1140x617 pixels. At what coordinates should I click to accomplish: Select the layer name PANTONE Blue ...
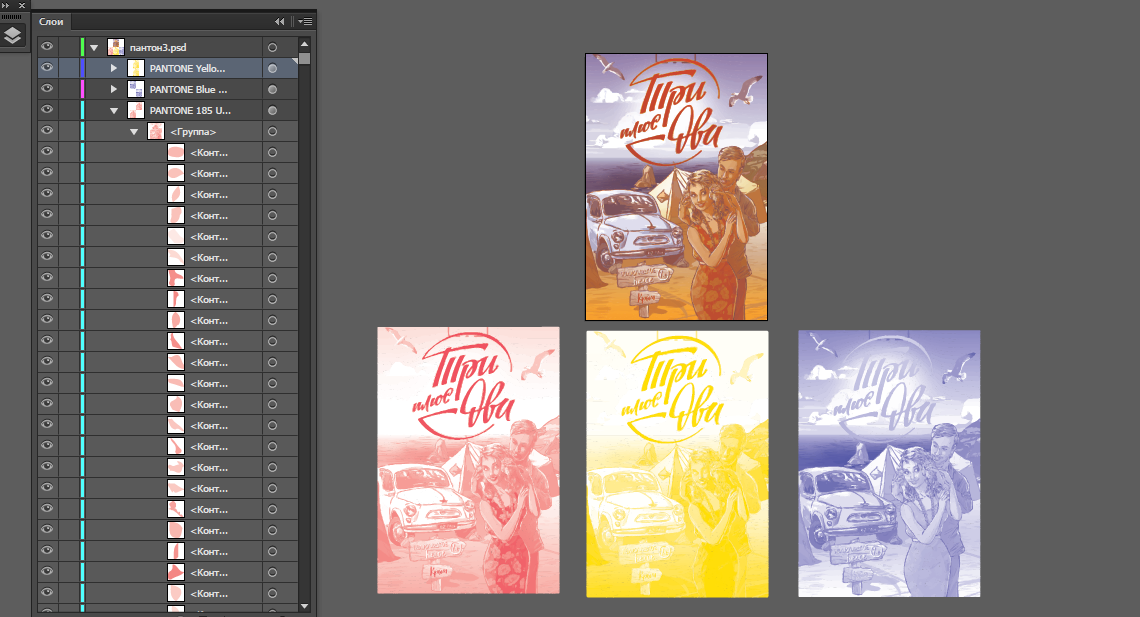188,89
